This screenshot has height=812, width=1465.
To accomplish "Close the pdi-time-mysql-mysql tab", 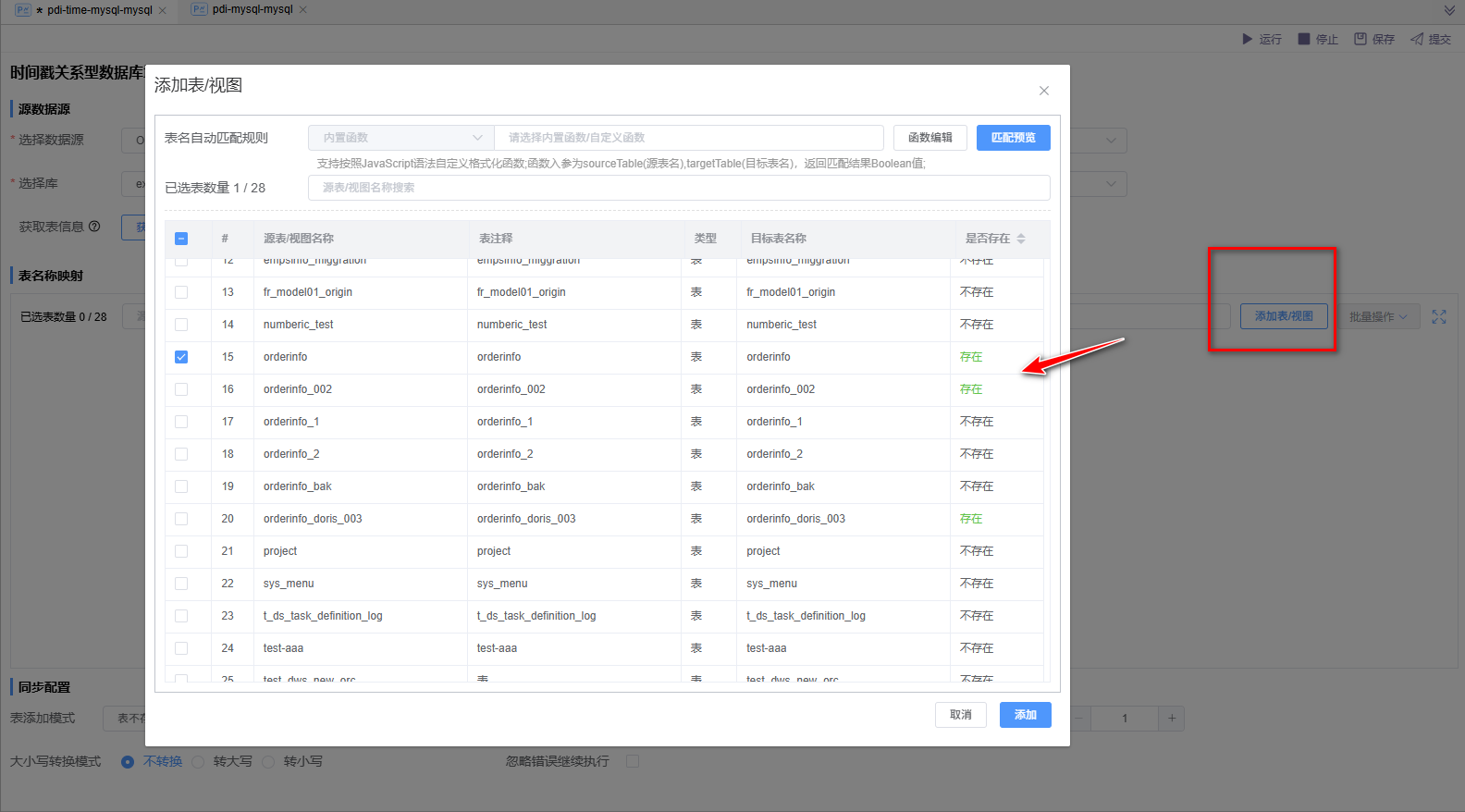I will click(163, 10).
